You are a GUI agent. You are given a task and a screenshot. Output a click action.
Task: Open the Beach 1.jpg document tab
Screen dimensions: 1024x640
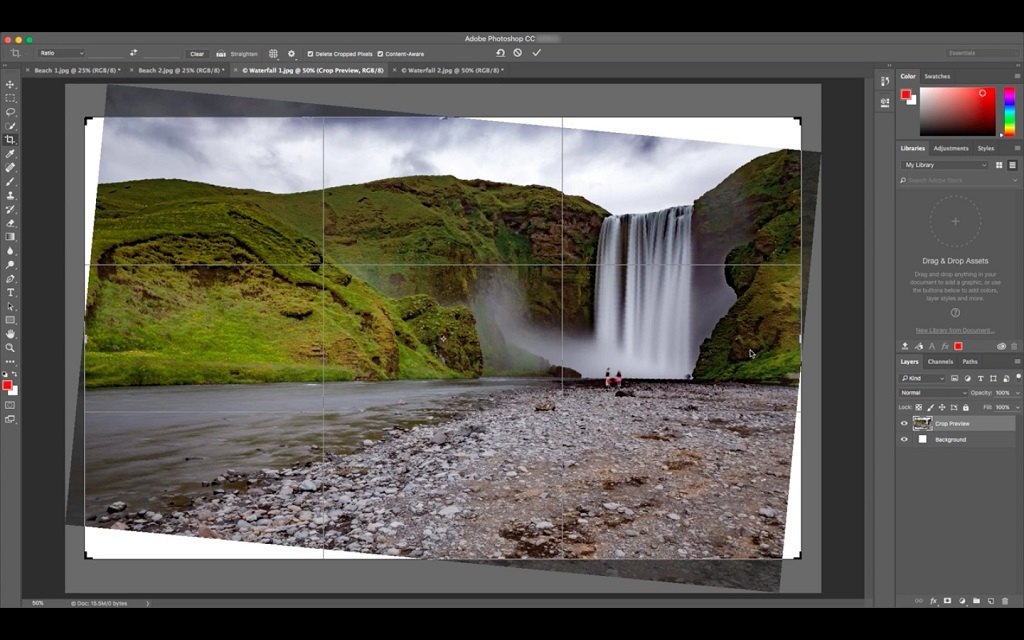[x=76, y=70]
